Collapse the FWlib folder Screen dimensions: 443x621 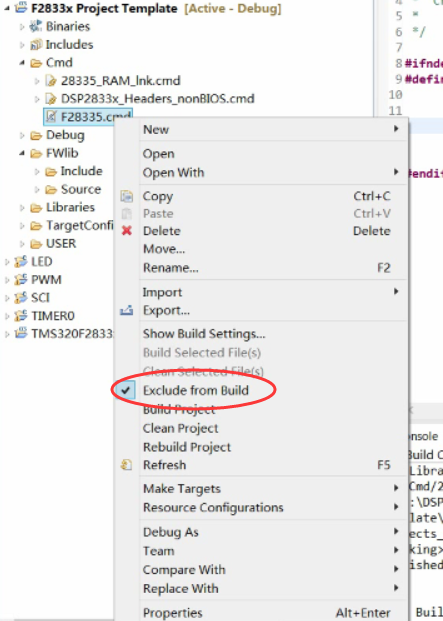point(22,154)
